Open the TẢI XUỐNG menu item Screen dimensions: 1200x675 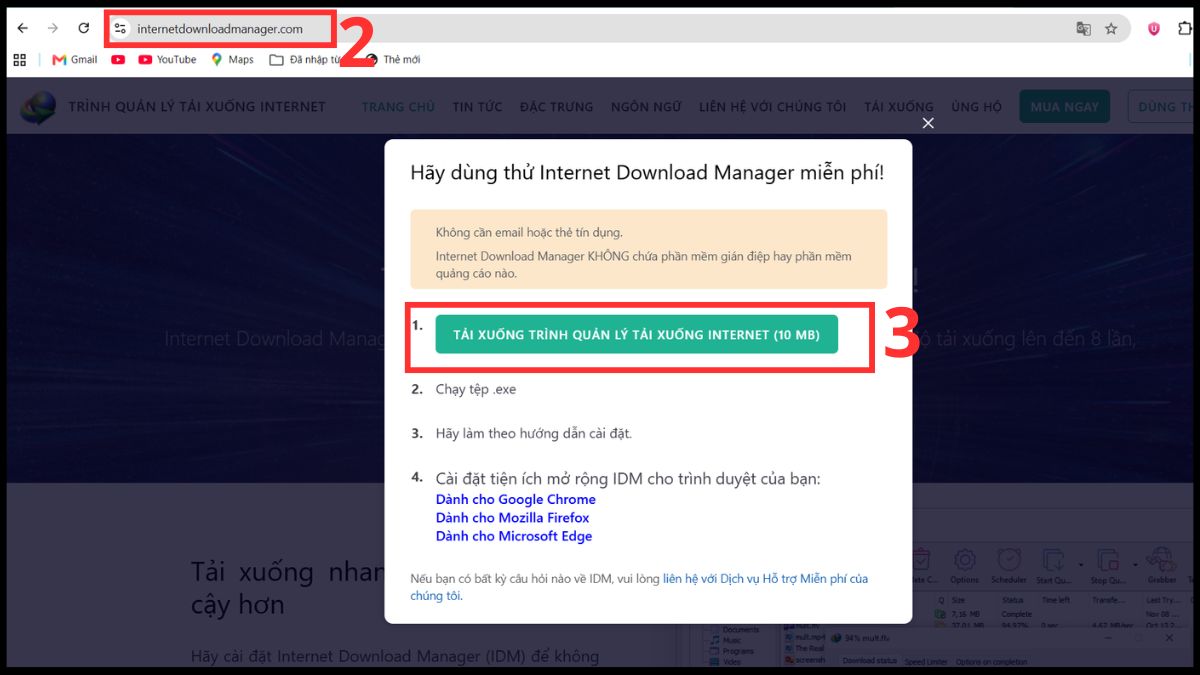[x=898, y=107]
